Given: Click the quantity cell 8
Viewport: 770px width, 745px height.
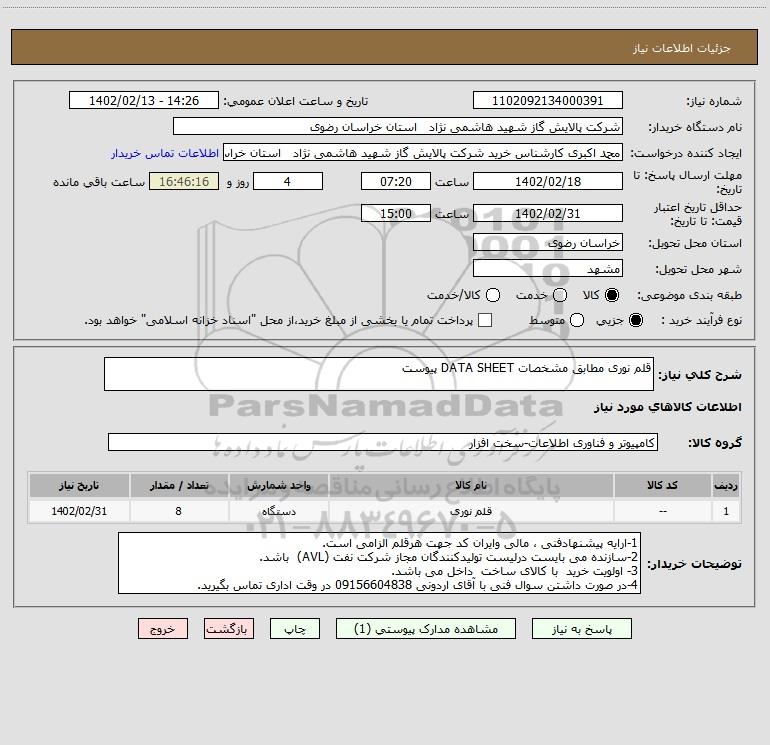Looking at the screenshot, I should [179, 511].
